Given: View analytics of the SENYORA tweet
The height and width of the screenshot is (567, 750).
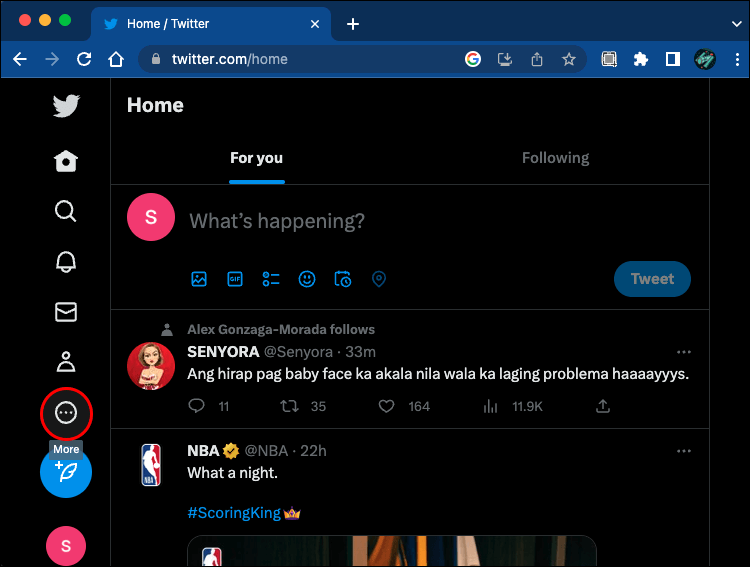Looking at the screenshot, I should coord(490,406).
